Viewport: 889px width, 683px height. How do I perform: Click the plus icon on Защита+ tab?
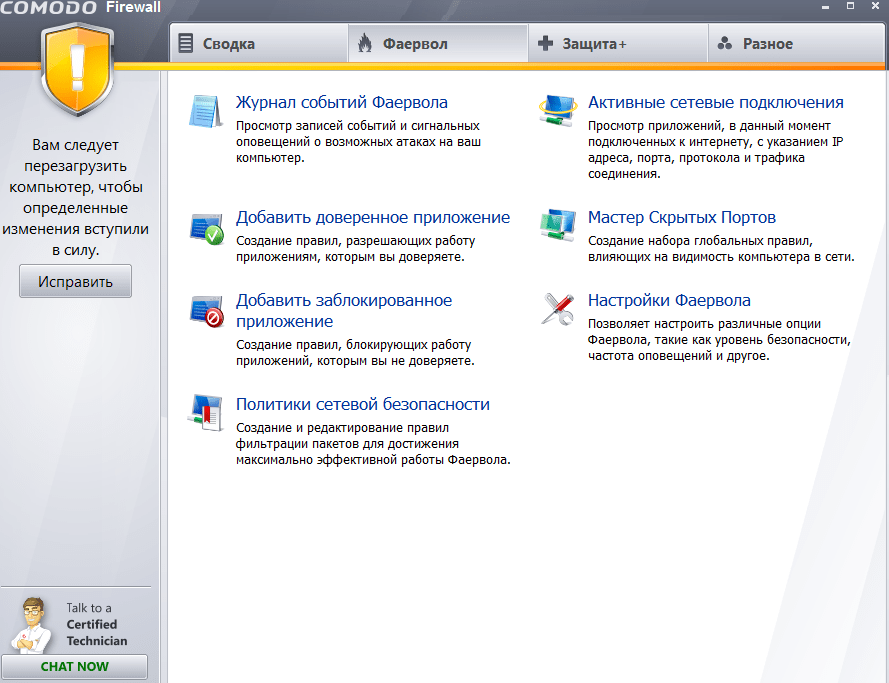tap(545, 43)
